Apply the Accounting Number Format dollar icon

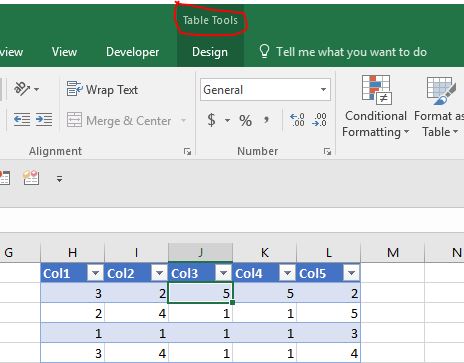211,120
